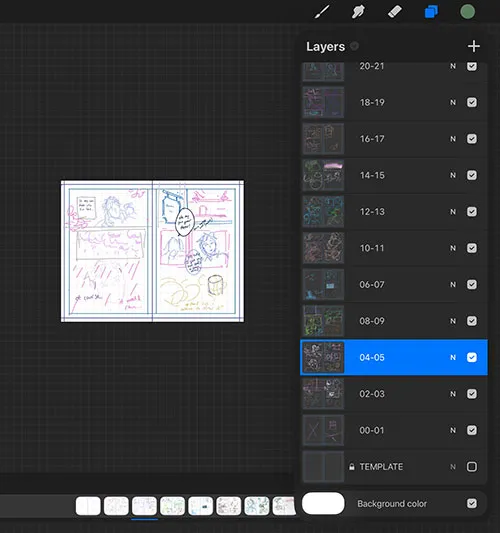
Task: Select the Eraser tool
Action: click(x=395, y=12)
